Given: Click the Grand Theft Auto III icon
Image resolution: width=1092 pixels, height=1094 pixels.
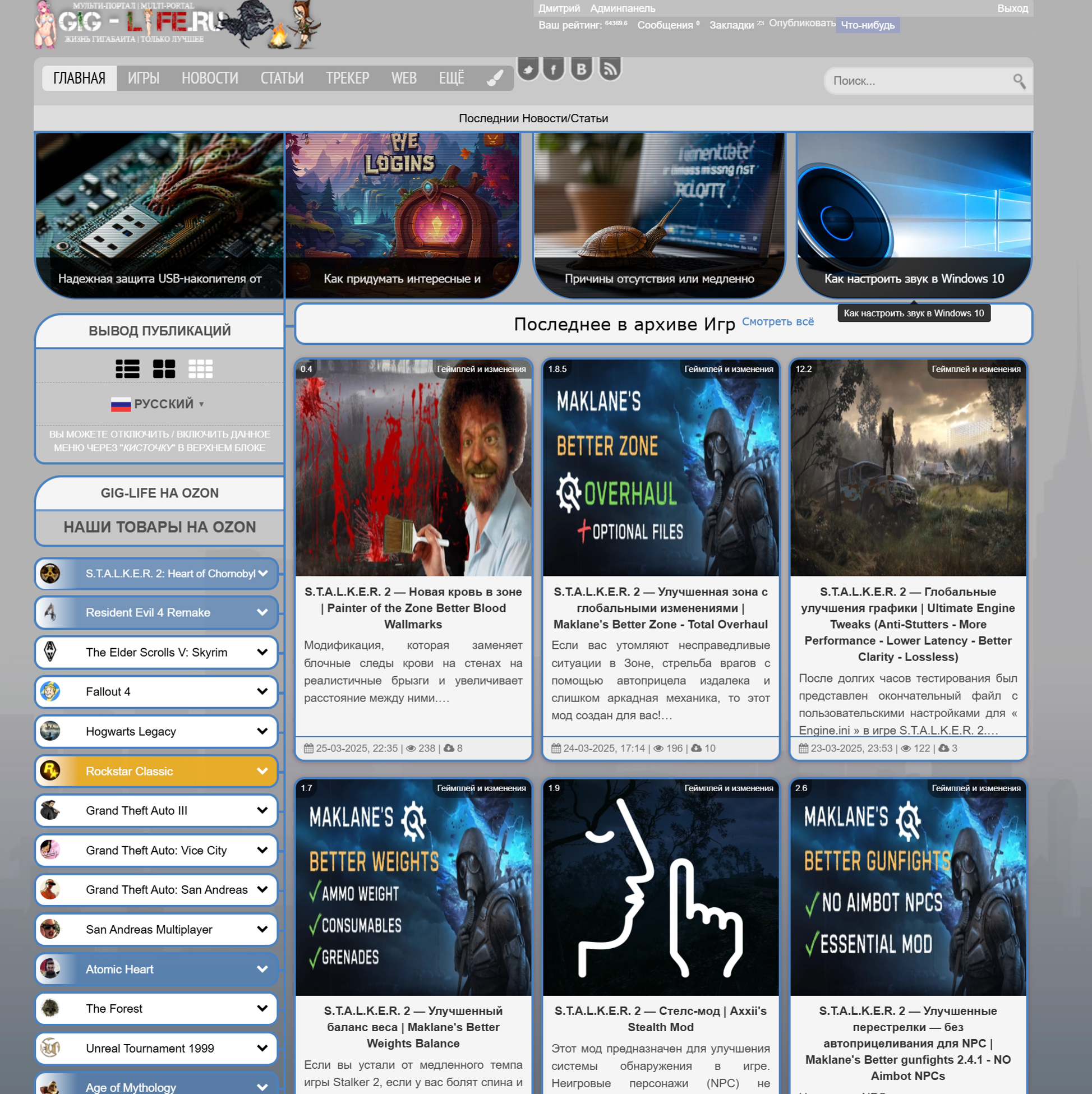Looking at the screenshot, I should [50, 810].
